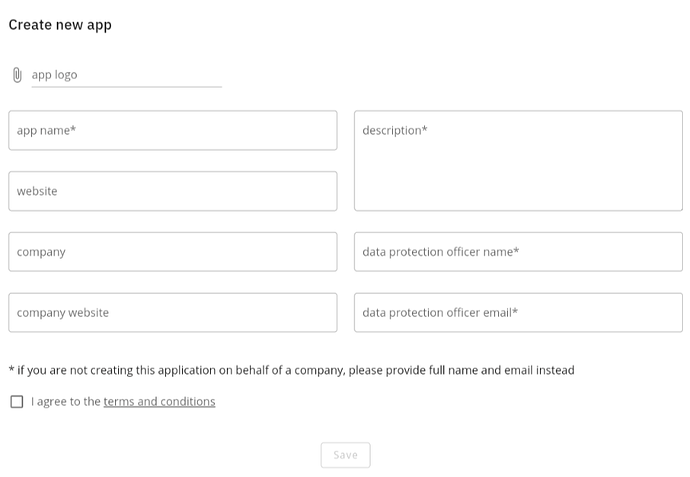Image resolution: width=690 pixels, height=477 pixels.
Task: Click the footnote about providing full name
Action: pos(291,370)
